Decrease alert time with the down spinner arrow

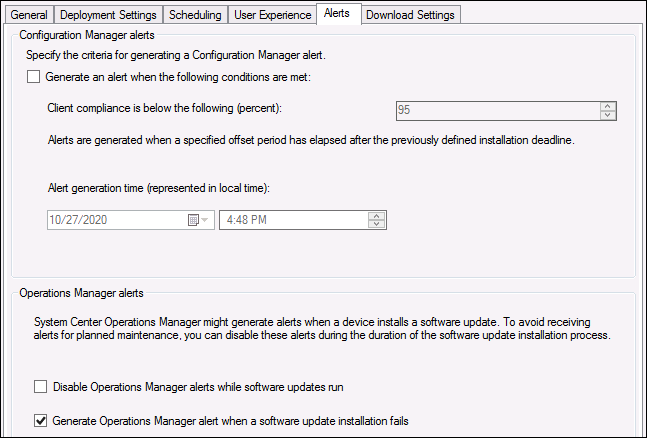pos(376,224)
